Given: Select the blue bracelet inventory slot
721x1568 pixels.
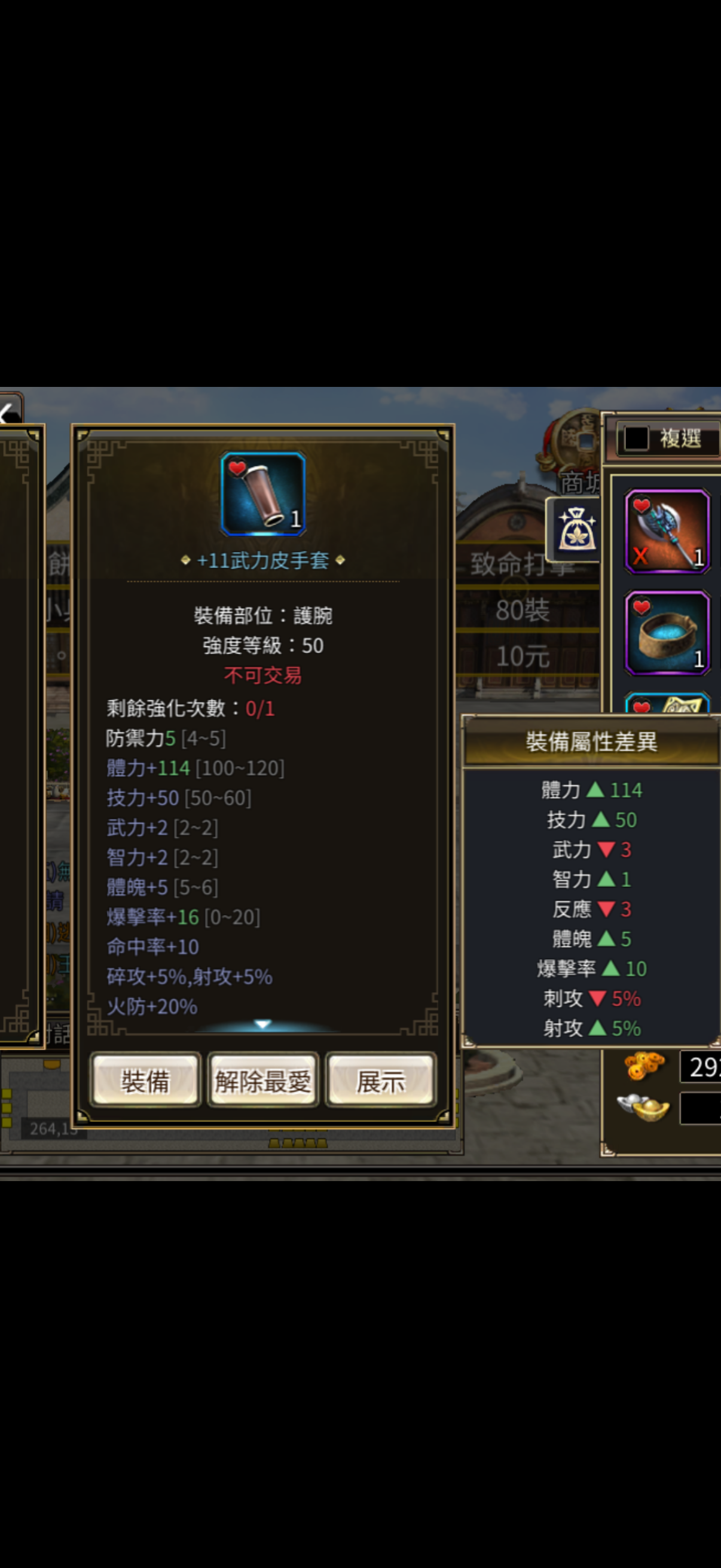Looking at the screenshot, I should click(x=667, y=633).
